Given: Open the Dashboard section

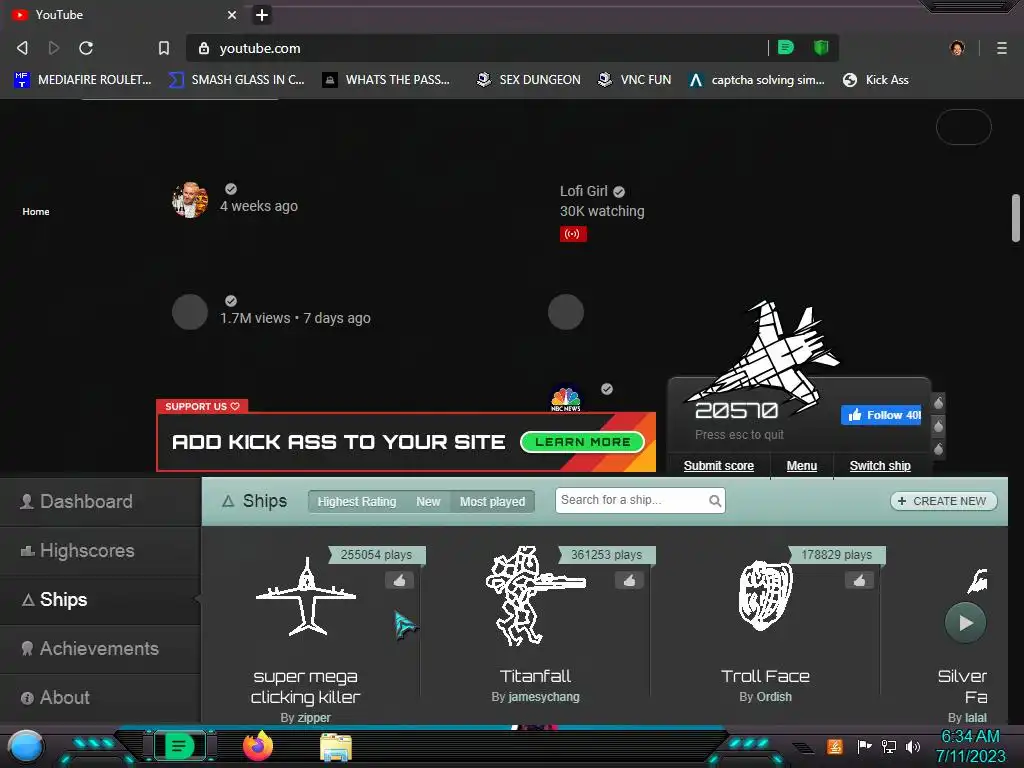Looking at the screenshot, I should (x=100, y=501).
